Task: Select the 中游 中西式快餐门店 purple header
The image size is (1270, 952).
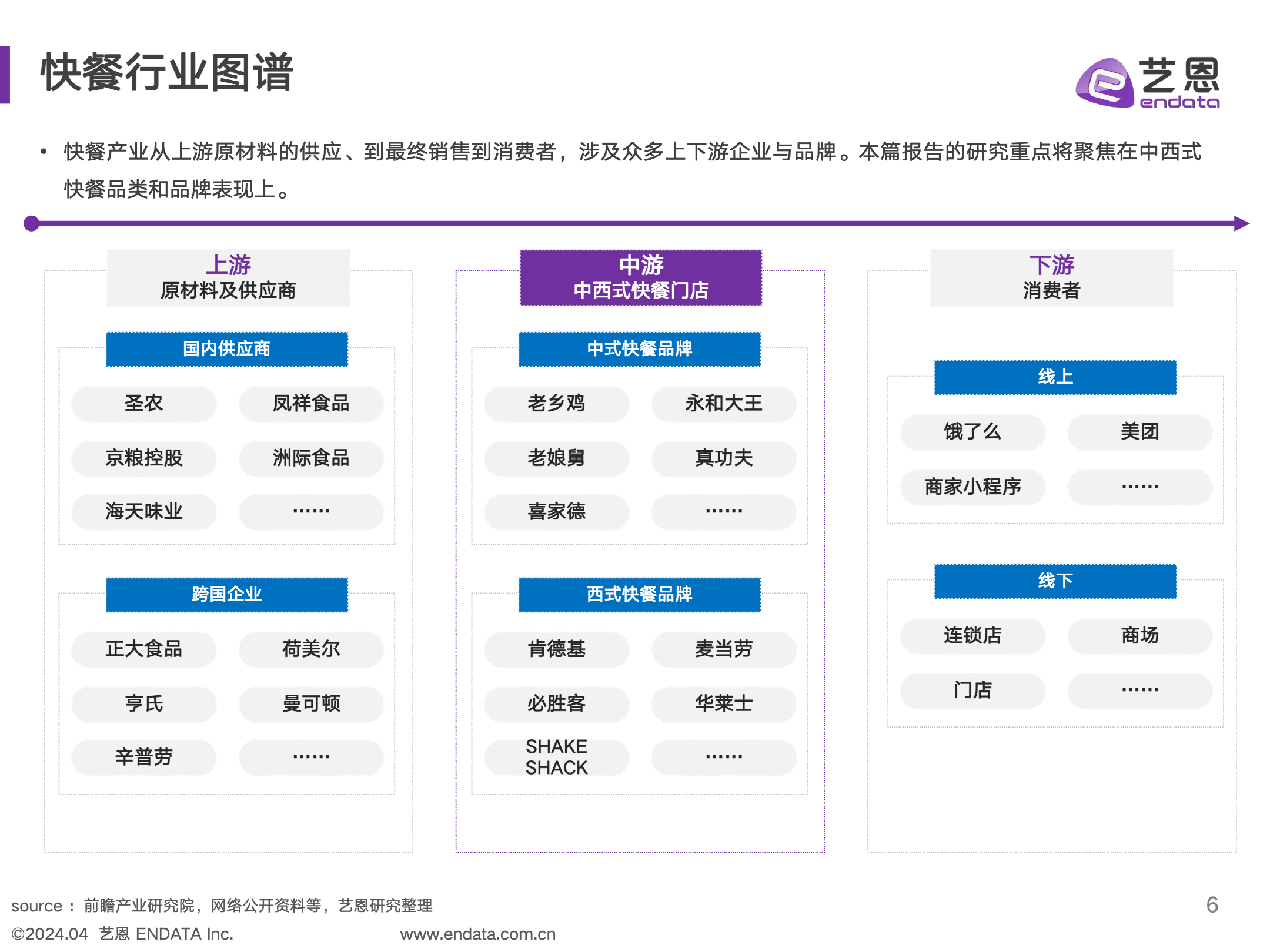Action: coord(640,278)
